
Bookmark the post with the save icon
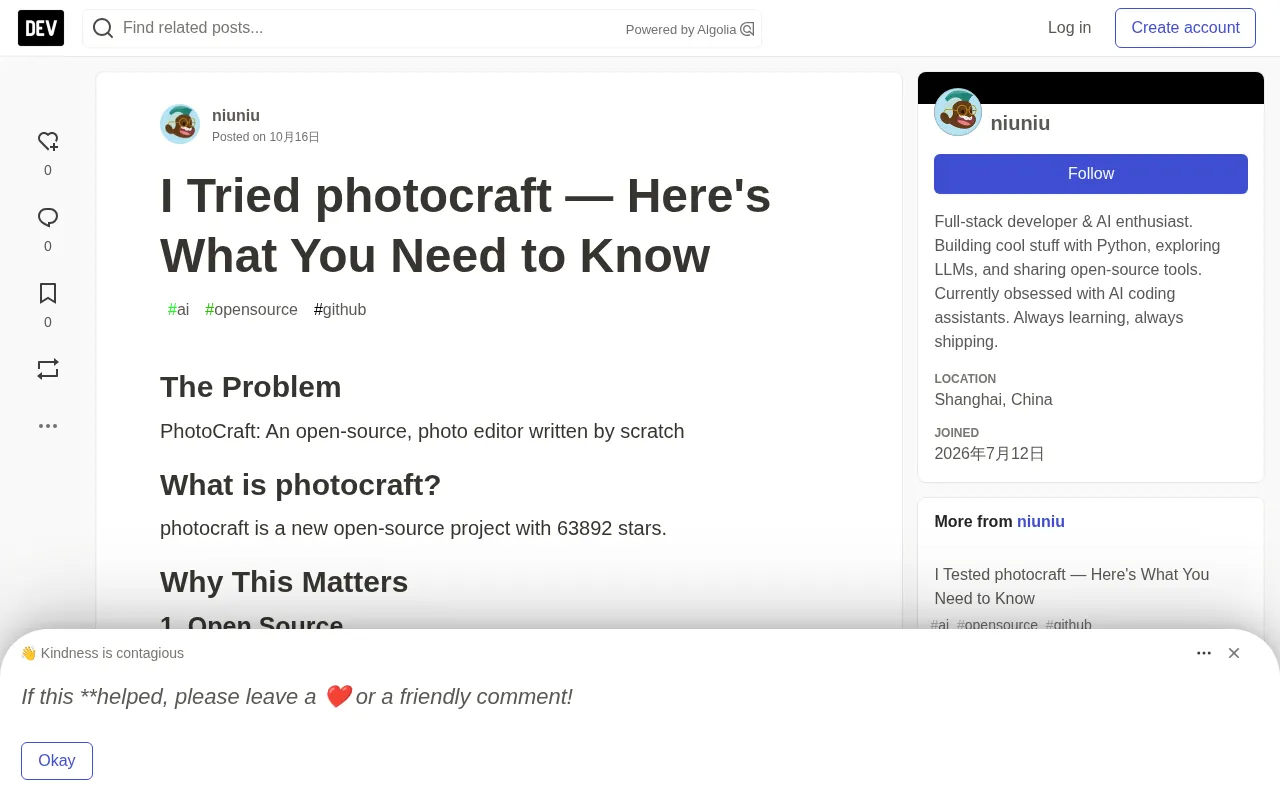[x=48, y=293]
